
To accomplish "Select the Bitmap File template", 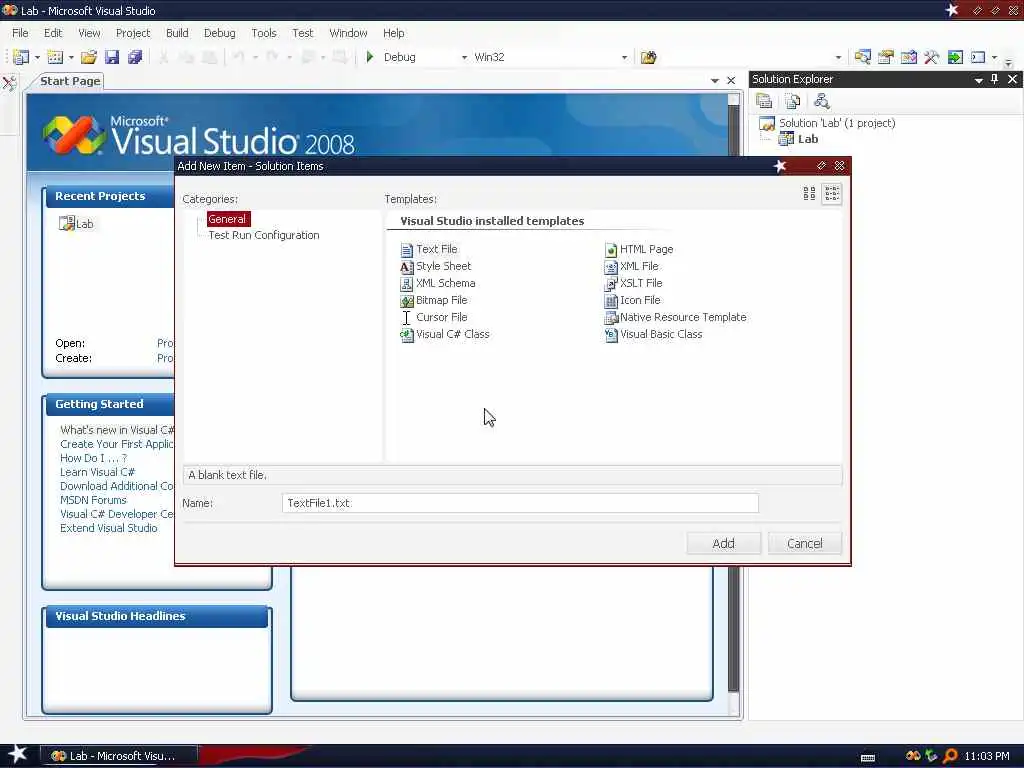I will tap(434, 300).
